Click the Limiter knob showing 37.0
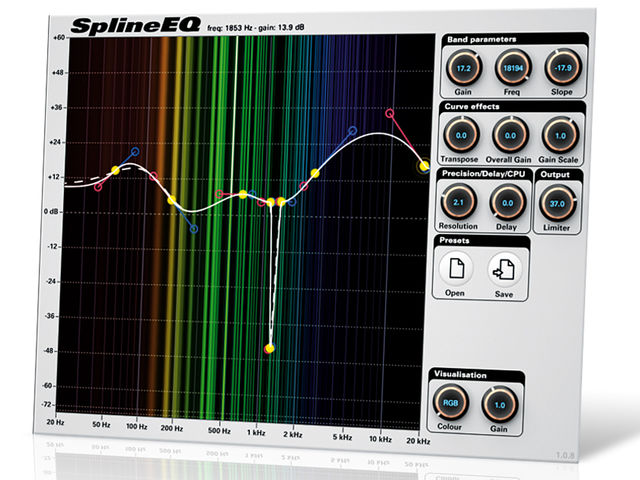640x480 pixels. pos(557,203)
